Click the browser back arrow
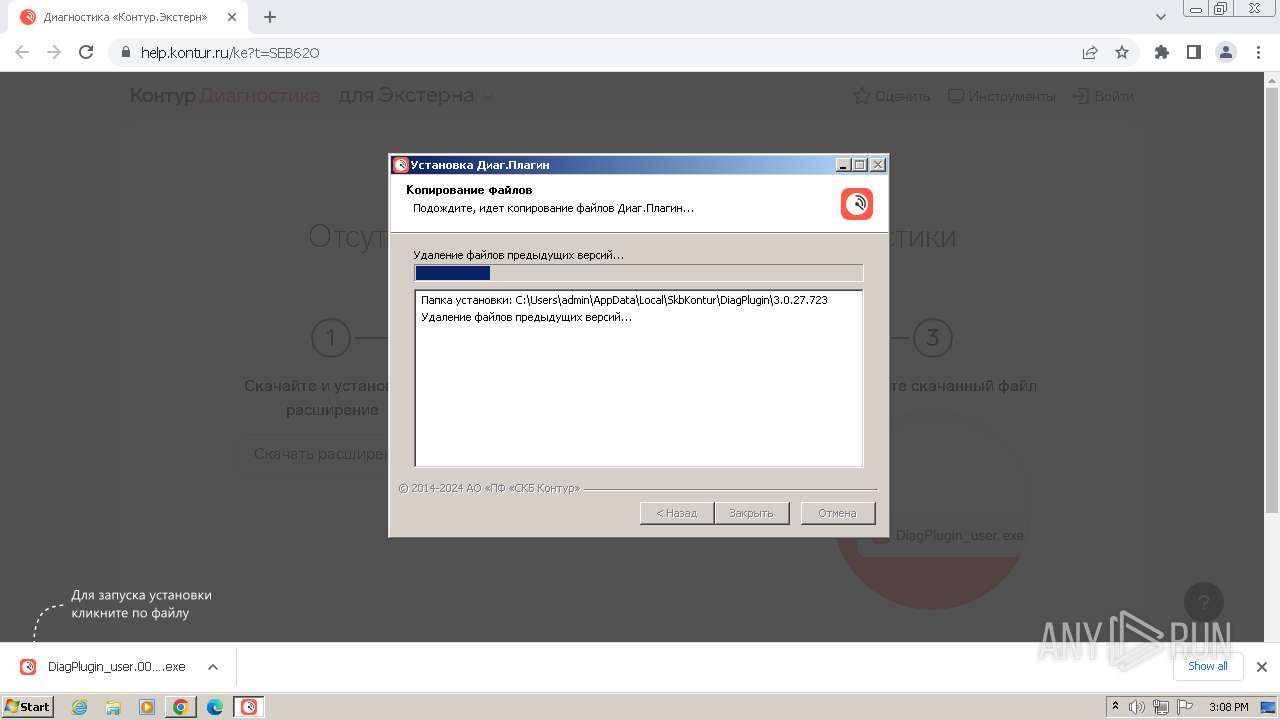The height and width of the screenshot is (720, 1280). (x=22, y=52)
